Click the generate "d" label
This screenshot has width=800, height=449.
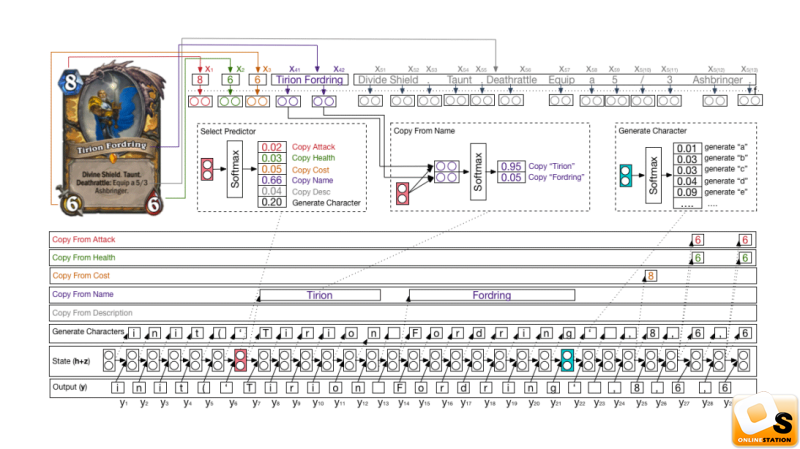point(726,181)
